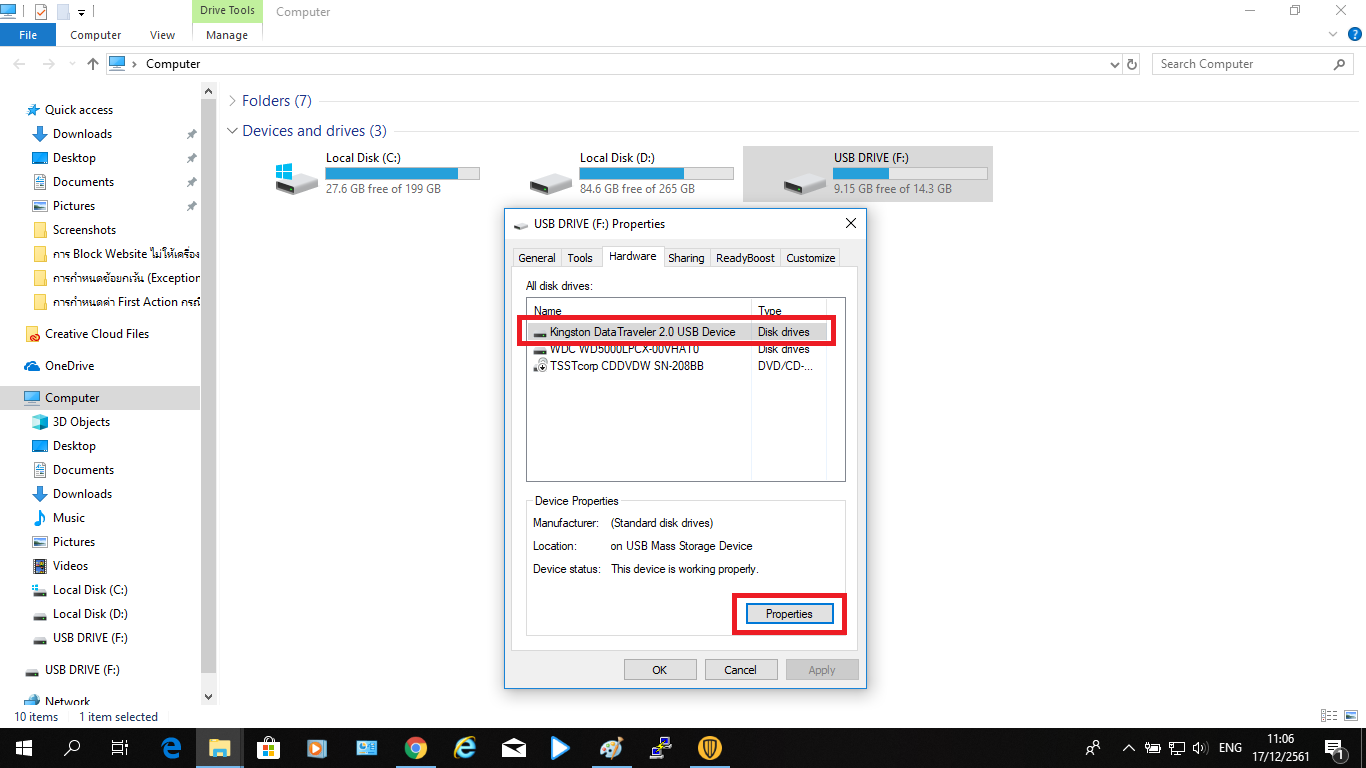Collapse the Devices and drives group
Image resolution: width=1366 pixels, height=768 pixels.
coord(233,131)
